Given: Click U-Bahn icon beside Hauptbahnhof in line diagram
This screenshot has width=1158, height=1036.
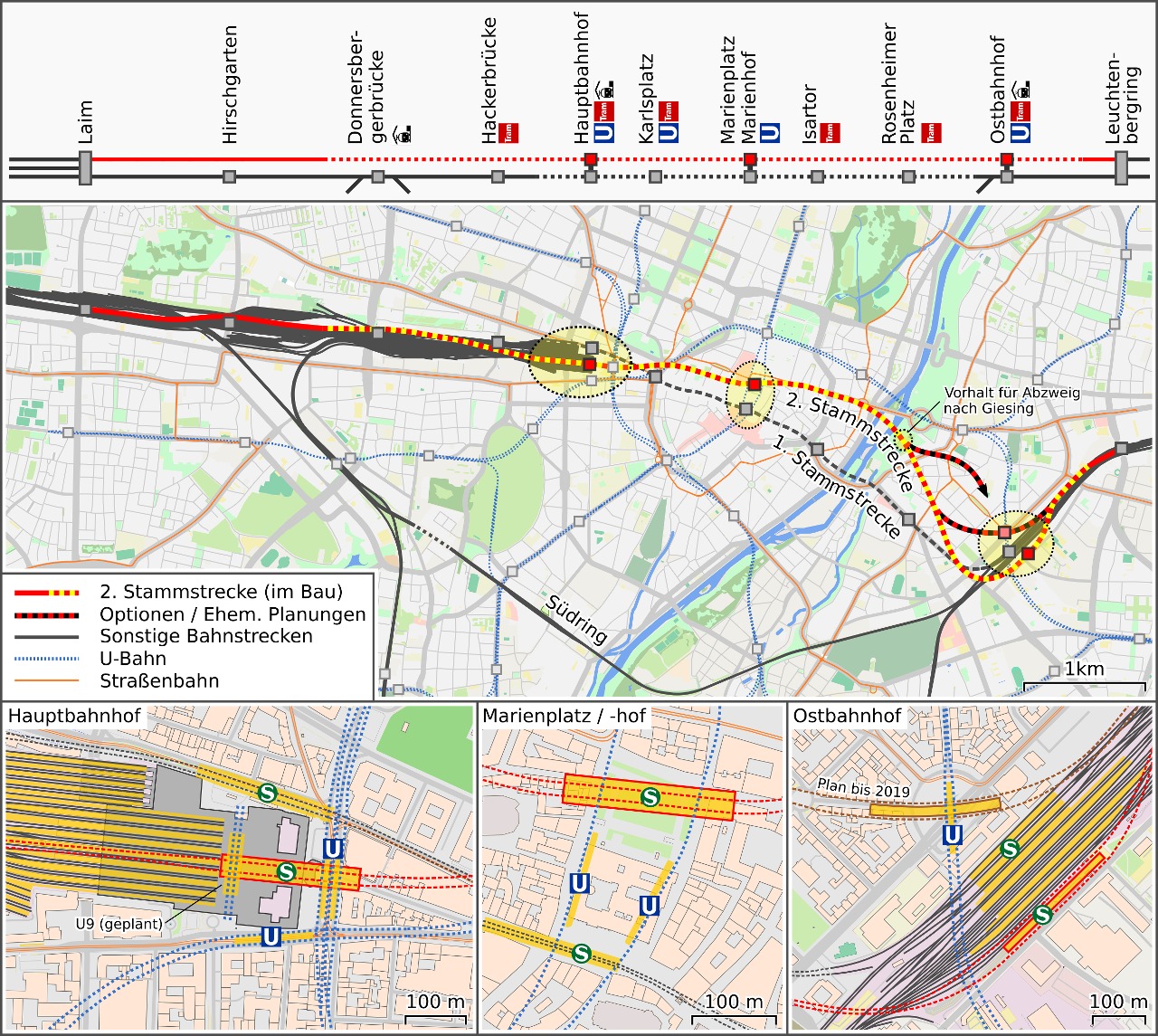Looking at the screenshot, I should pos(606,133).
